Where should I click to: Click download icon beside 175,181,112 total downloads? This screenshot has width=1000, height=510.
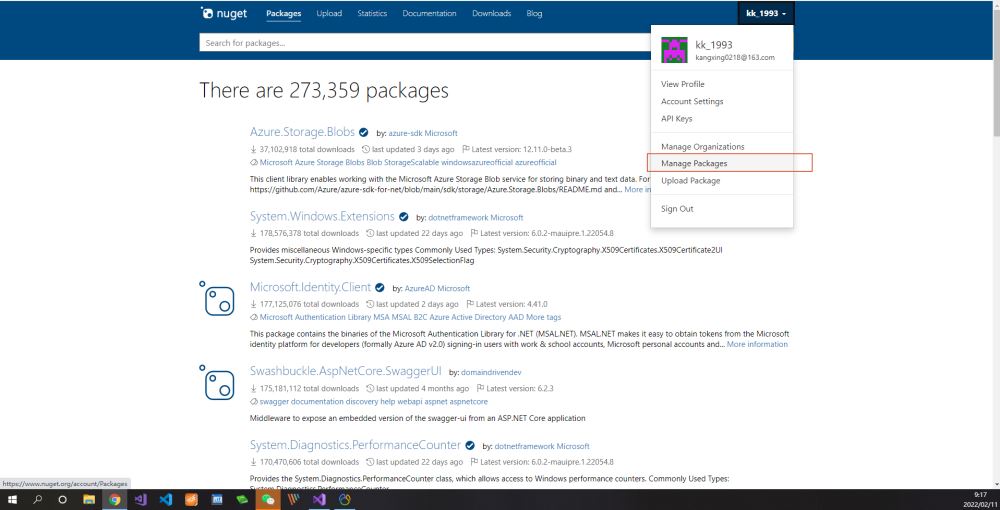point(253,388)
